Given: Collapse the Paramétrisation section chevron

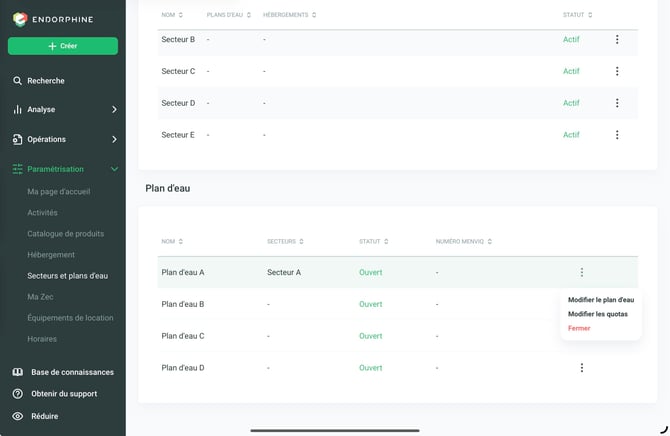Looking at the screenshot, I should 114,169.
